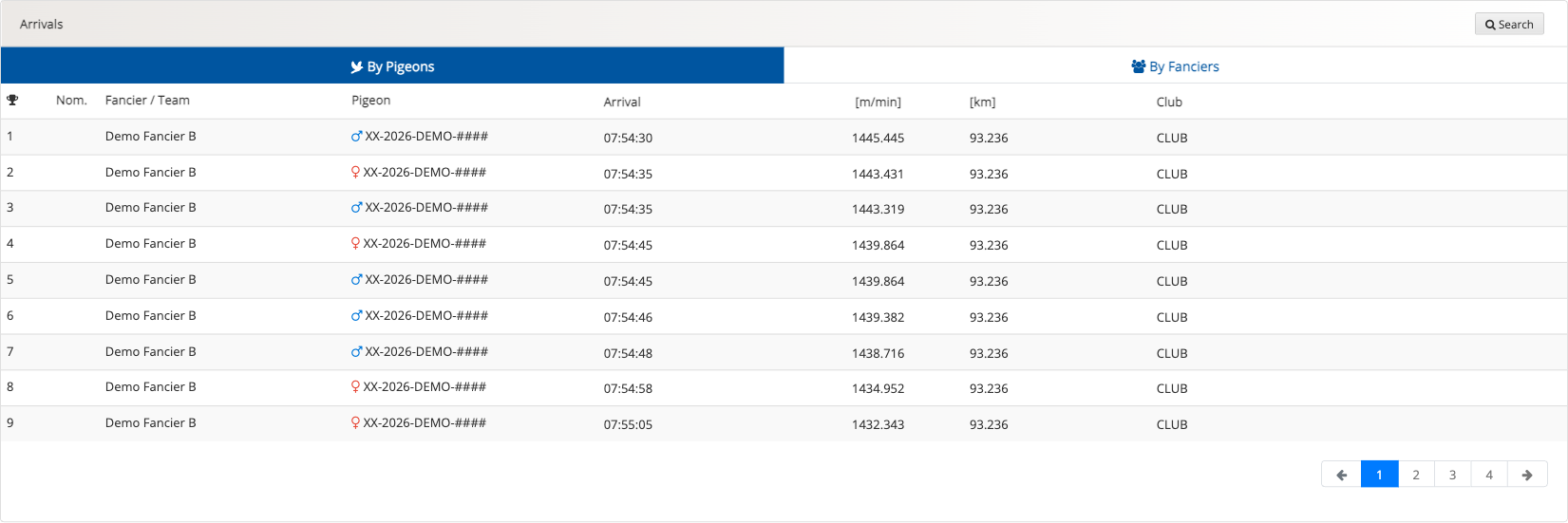The image size is (1568, 523).
Task: Open the Search button
Action: [1508, 25]
